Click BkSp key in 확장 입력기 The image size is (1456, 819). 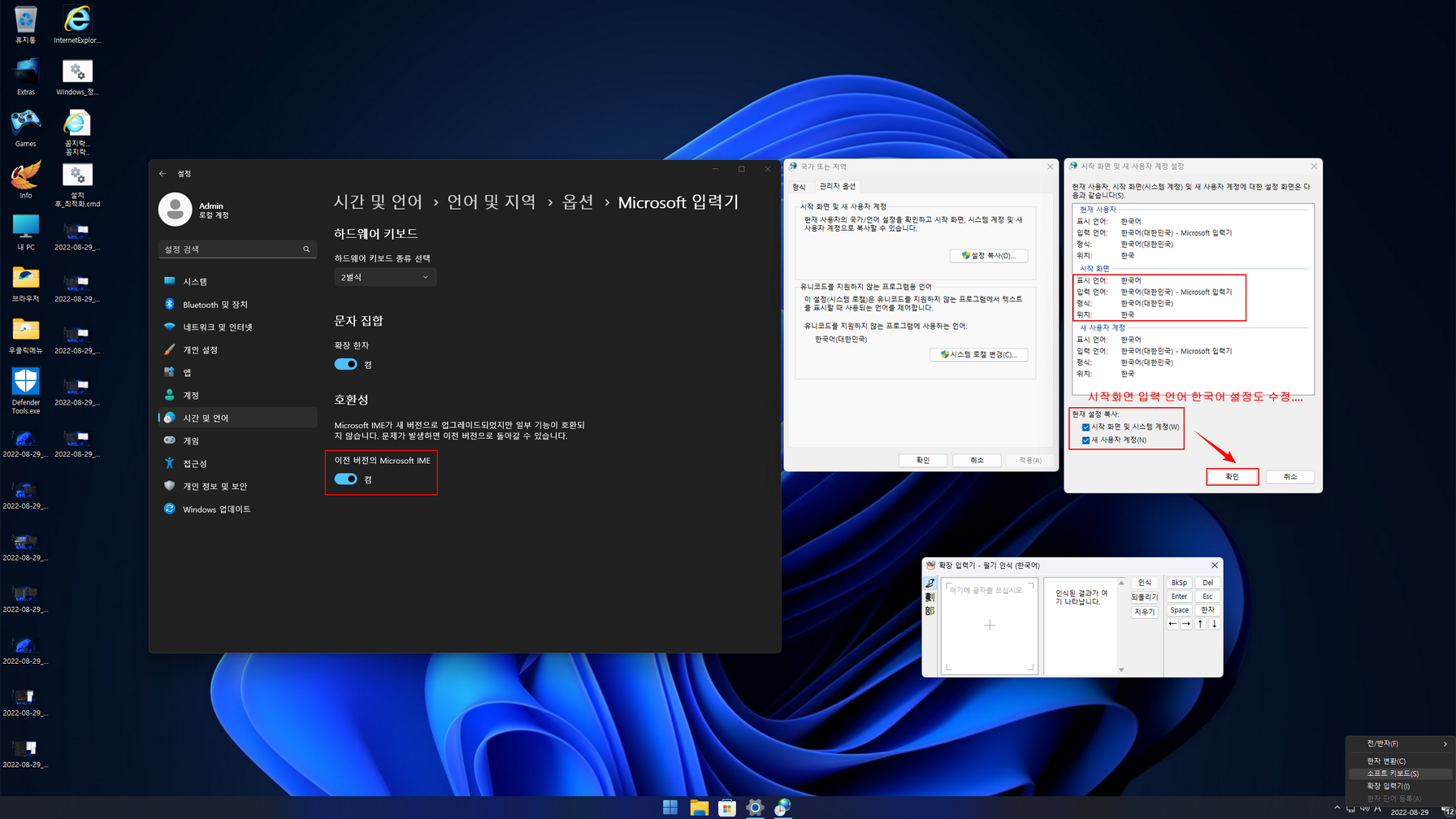(x=1179, y=583)
